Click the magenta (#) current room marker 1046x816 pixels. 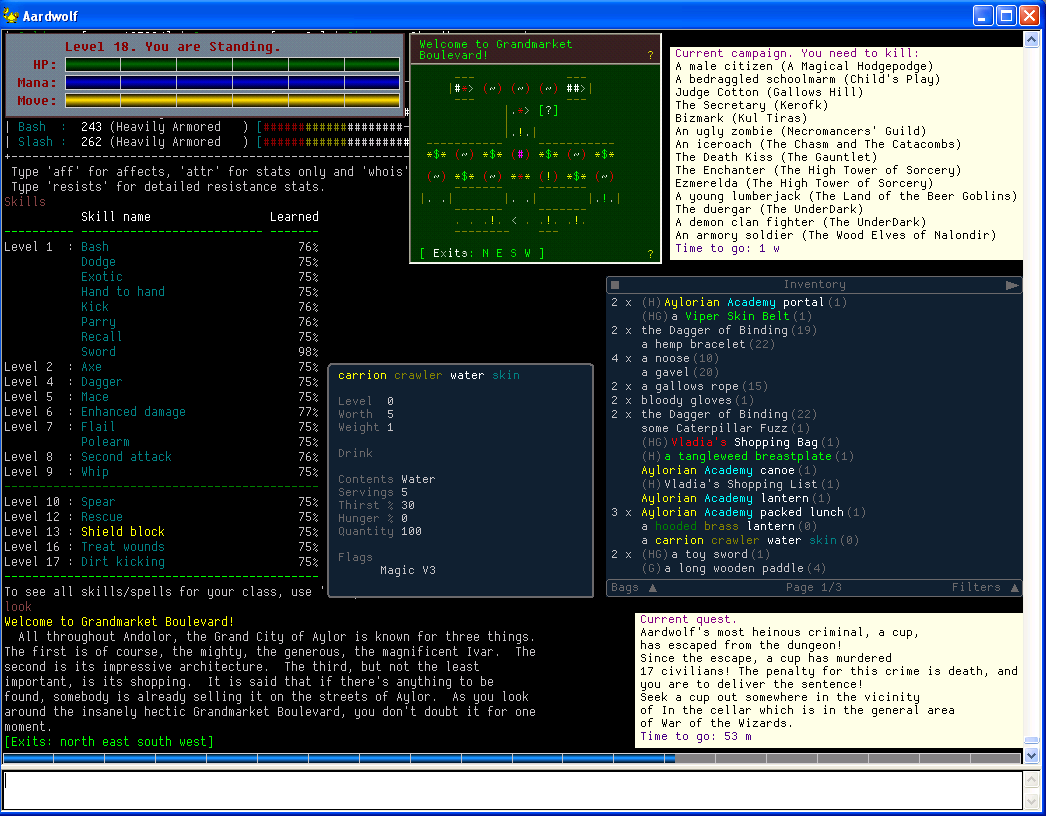519,155
